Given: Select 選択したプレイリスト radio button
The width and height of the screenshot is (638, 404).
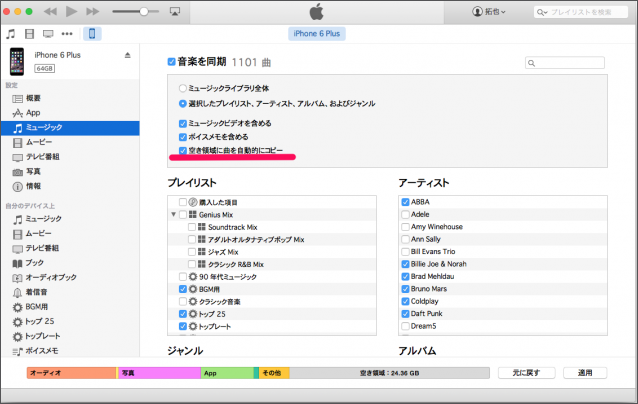Looking at the screenshot, I should [183, 104].
